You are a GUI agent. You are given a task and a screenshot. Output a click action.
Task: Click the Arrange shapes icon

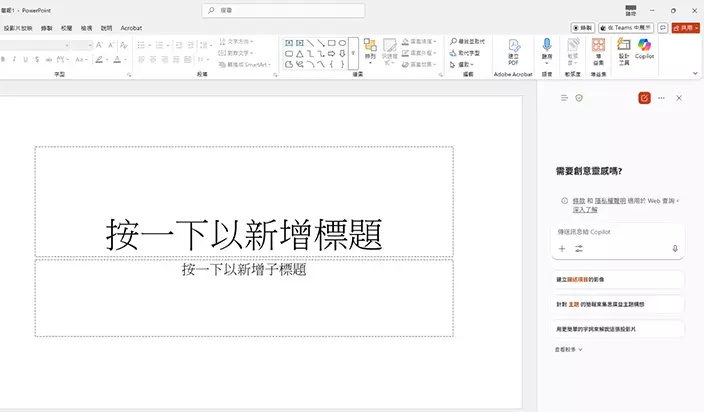[x=370, y=50]
